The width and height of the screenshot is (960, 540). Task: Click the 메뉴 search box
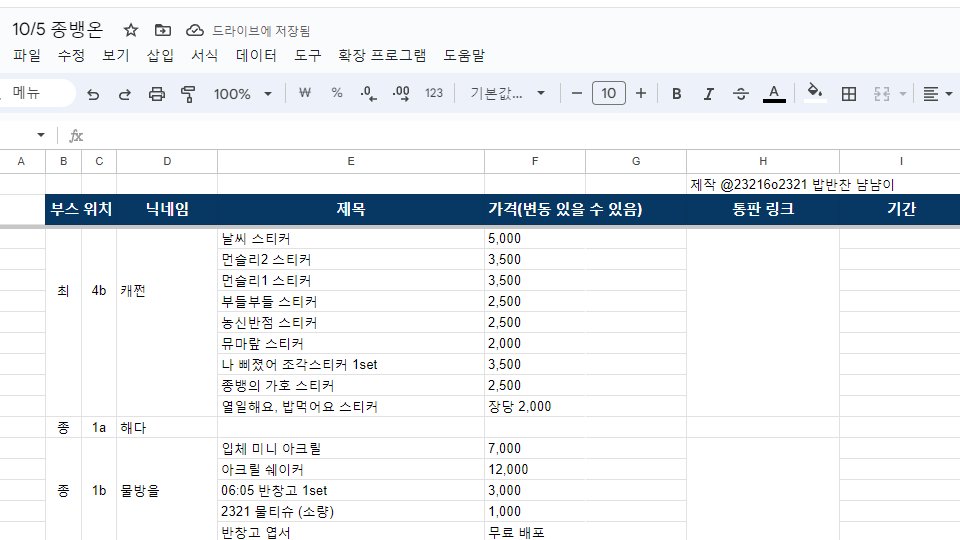37,93
